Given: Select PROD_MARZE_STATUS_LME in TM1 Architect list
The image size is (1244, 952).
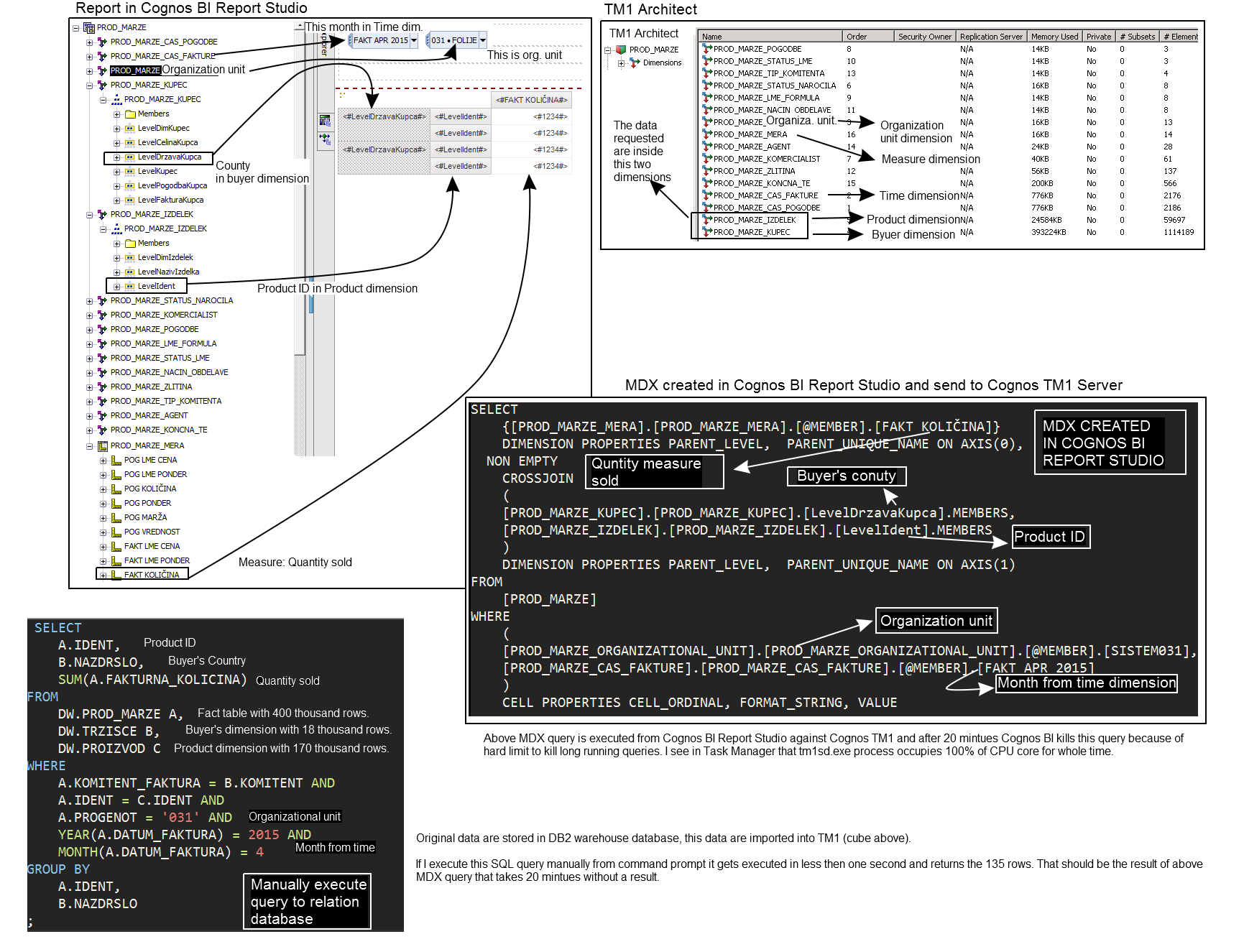Looking at the screenshot, I should coord(762,62).
